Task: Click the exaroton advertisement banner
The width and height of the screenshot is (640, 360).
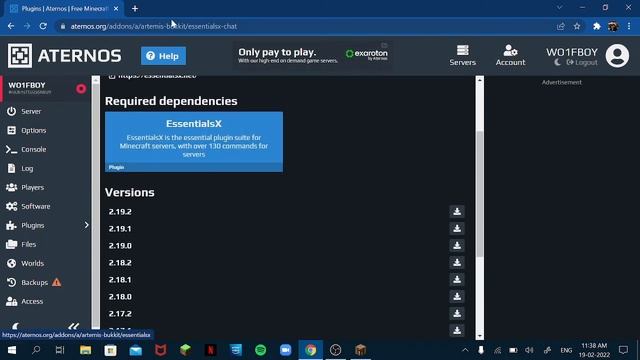Action: click(x=313, y=55)
